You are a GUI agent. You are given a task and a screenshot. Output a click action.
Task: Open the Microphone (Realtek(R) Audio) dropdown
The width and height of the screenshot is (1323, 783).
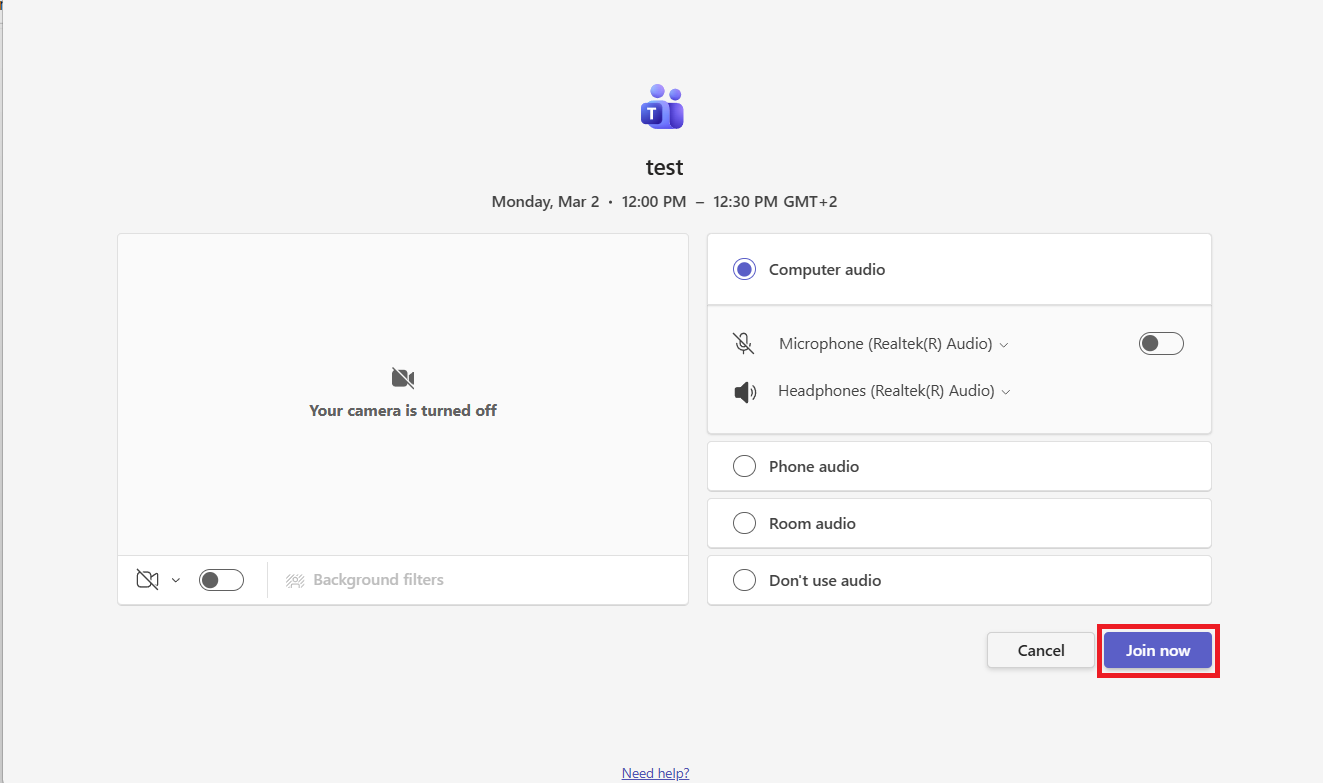[x=894, y=344]
